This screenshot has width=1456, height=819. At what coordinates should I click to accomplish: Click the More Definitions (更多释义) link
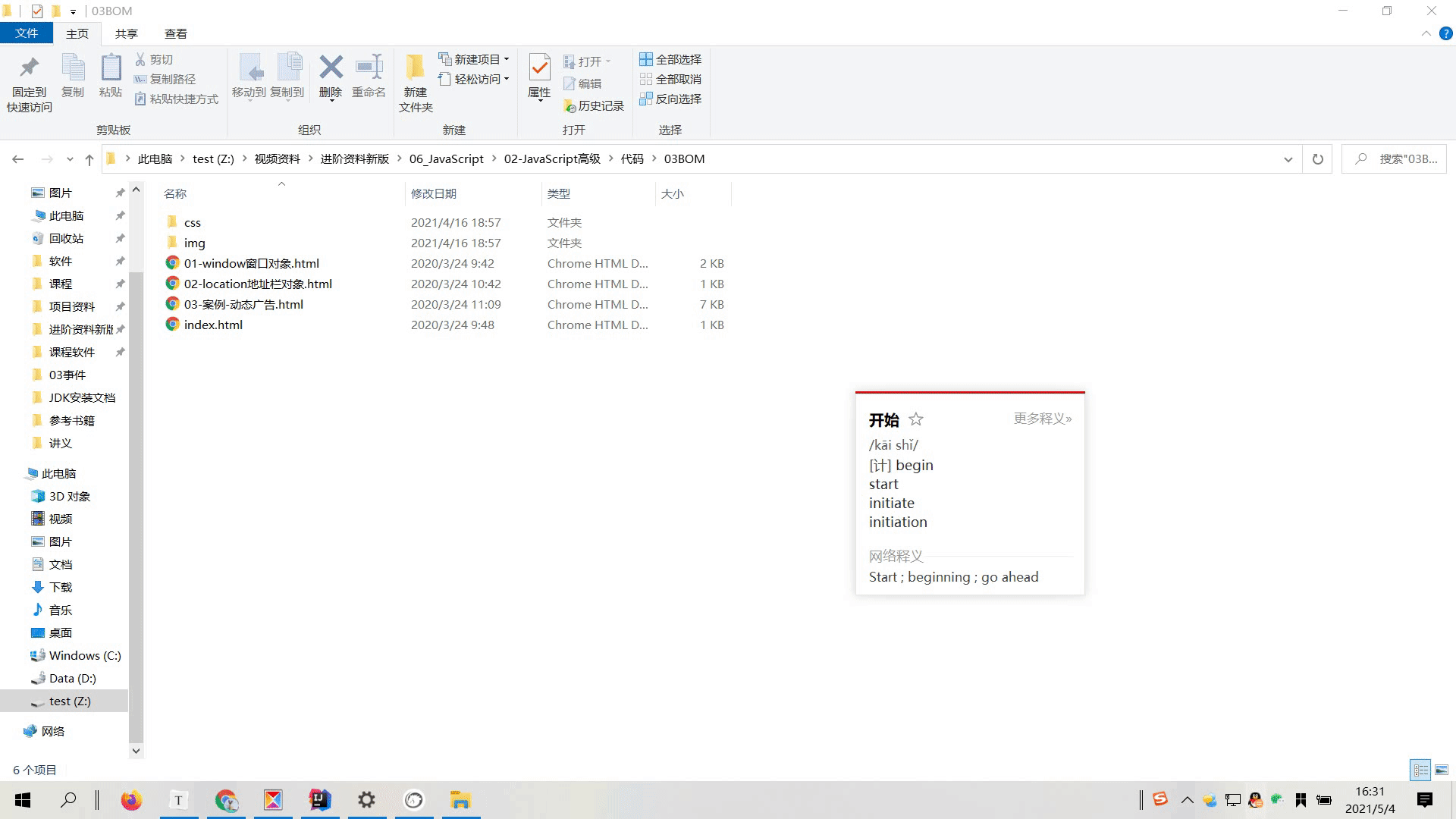click(1043, 419)
